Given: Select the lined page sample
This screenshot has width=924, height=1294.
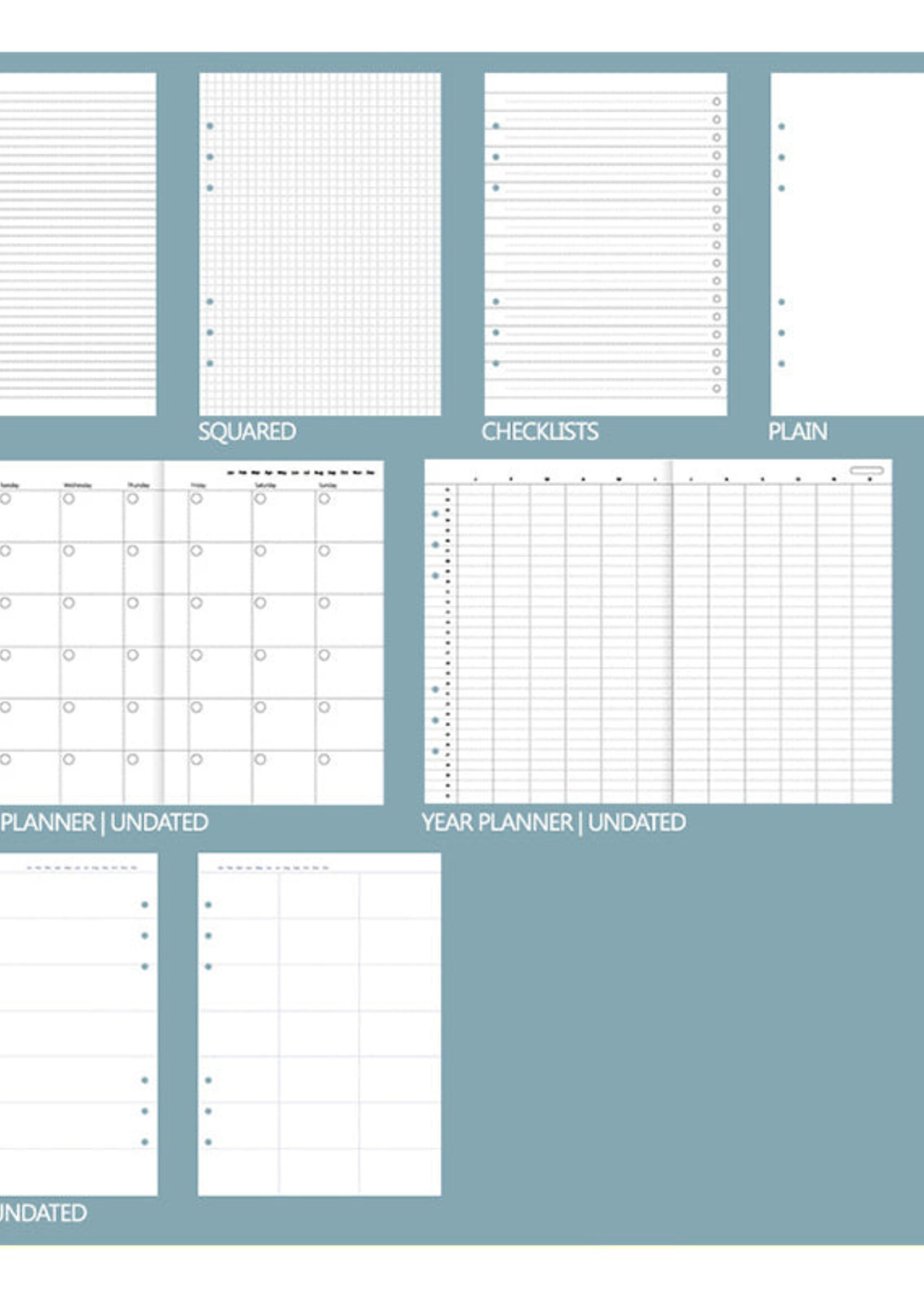Looking at the screenshot, I should (x=78, y=244).
